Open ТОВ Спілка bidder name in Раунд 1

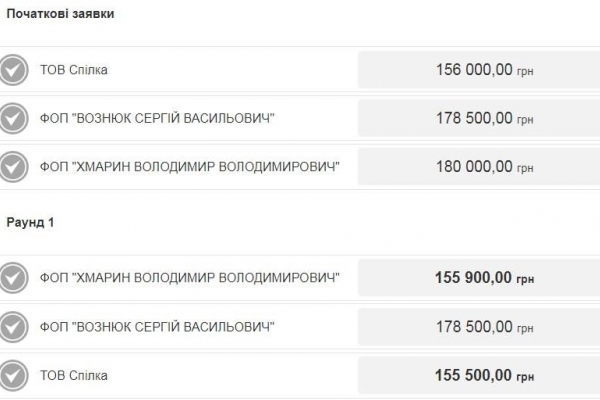point(74,375)
